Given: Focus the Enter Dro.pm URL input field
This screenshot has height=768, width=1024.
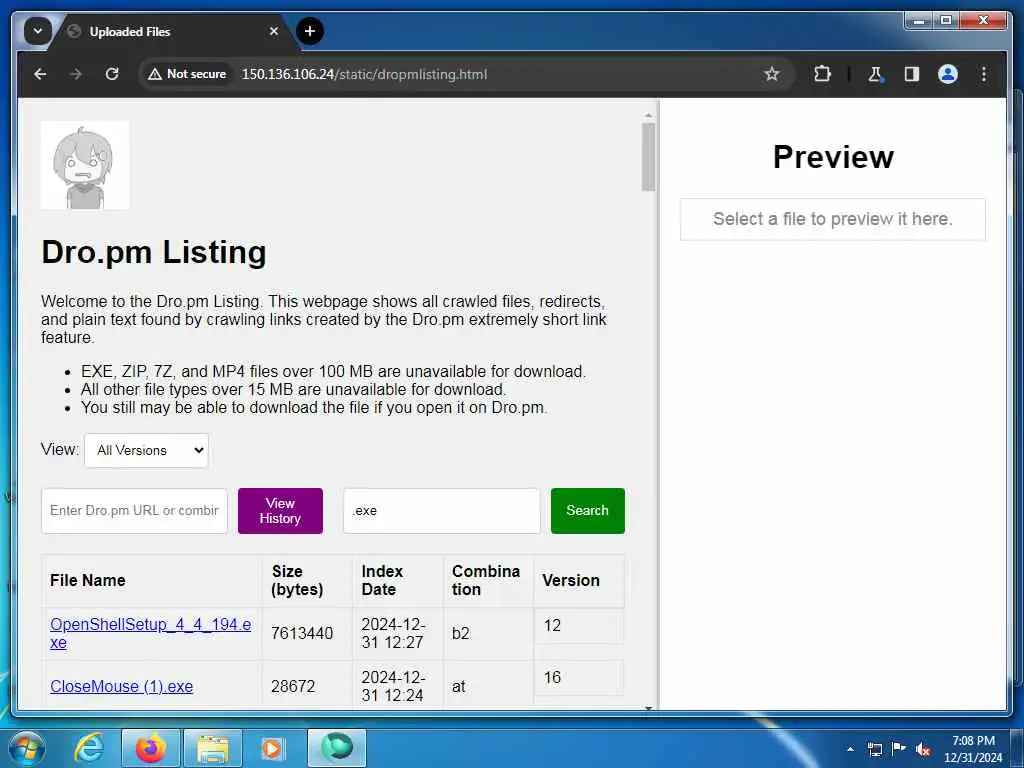Looking at the screenshot, I should coord(135,511).
